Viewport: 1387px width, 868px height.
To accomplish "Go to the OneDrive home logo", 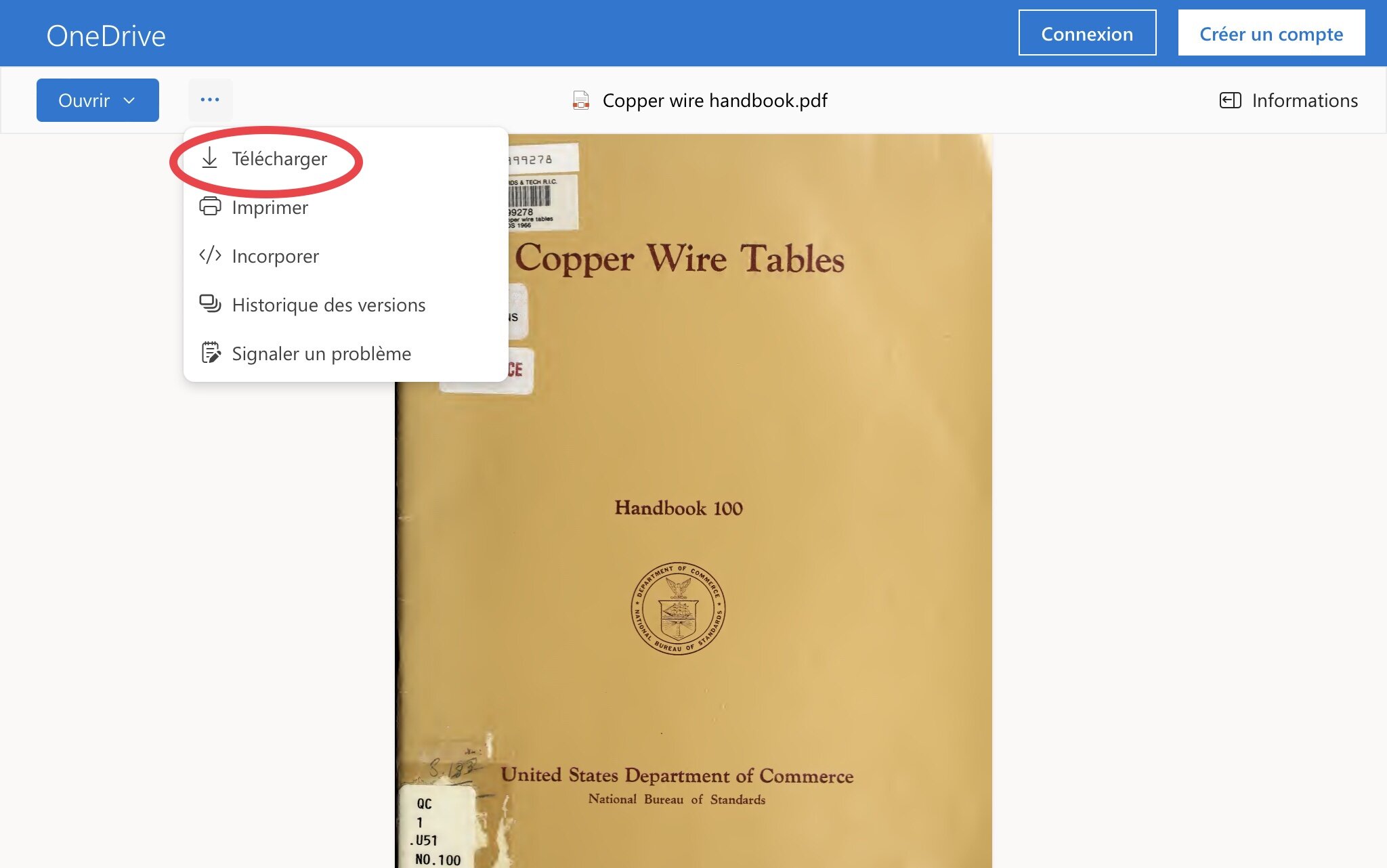I will (106, 36).
